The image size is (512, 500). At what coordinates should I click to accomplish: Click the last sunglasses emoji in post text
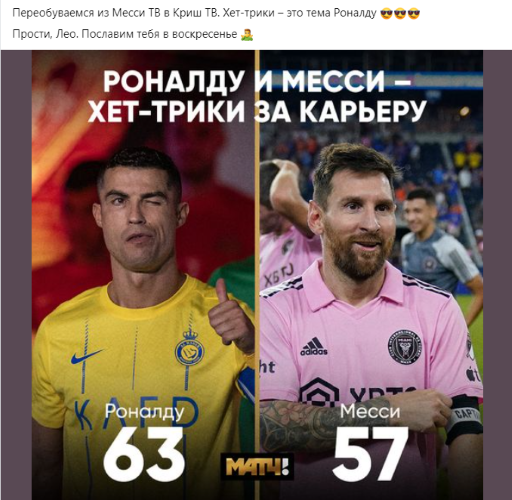click(414, 14)
